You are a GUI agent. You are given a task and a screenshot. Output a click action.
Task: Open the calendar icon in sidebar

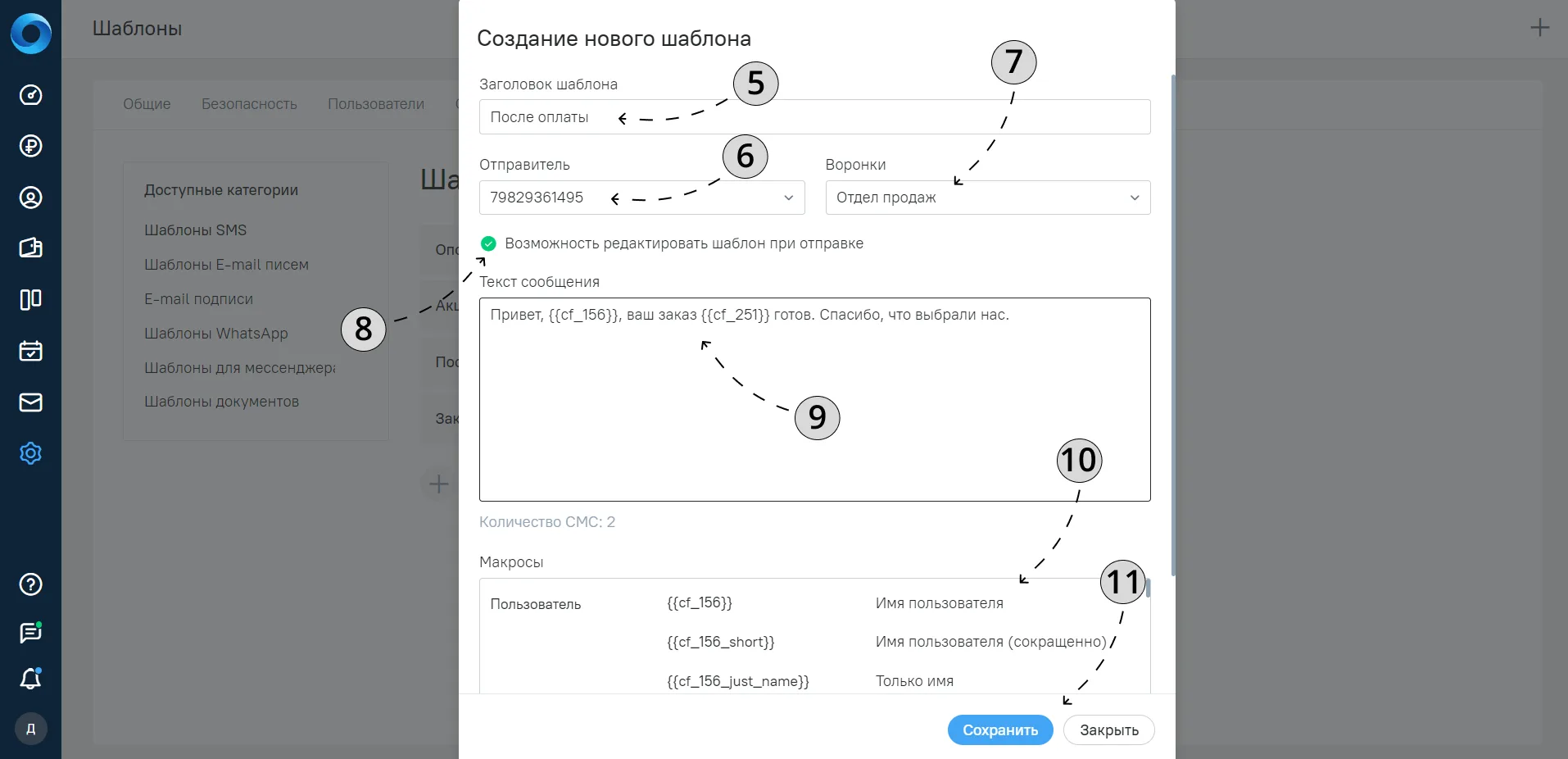click(x=30, y=351)
